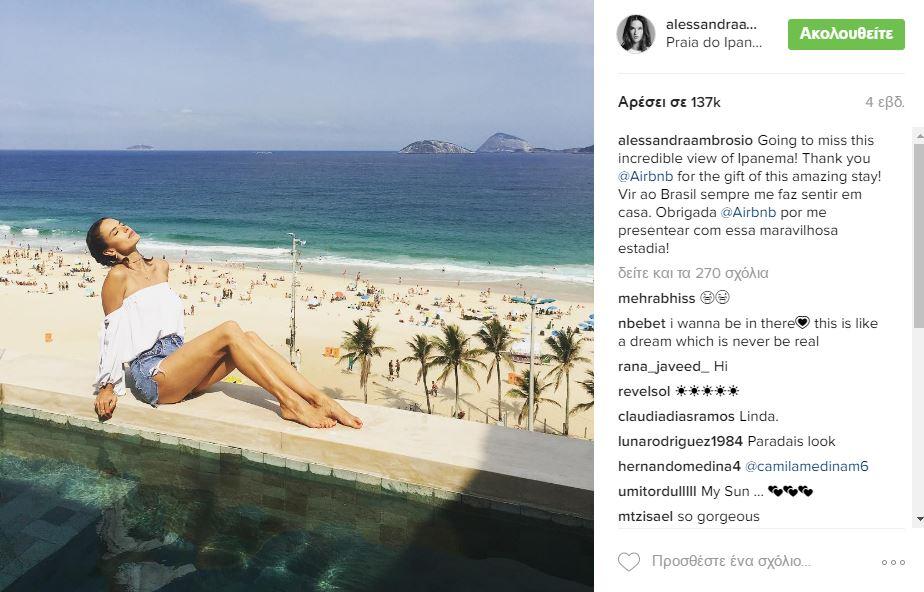Expand all 270 comments link
This screenshot has width=924, height=592.
pyautogui.click(x=693, y=273)
